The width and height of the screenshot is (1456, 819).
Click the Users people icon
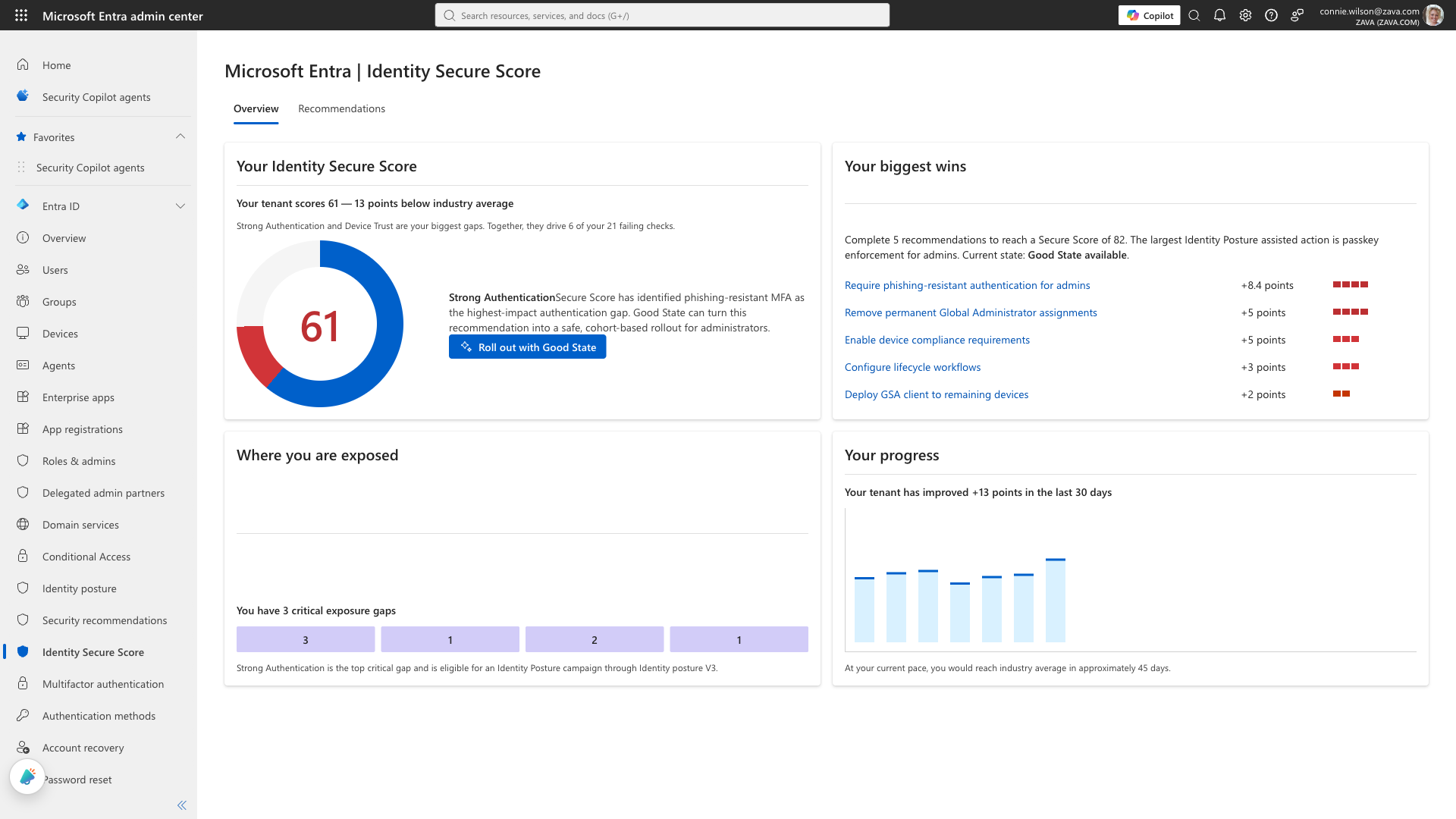coord(23,269)
